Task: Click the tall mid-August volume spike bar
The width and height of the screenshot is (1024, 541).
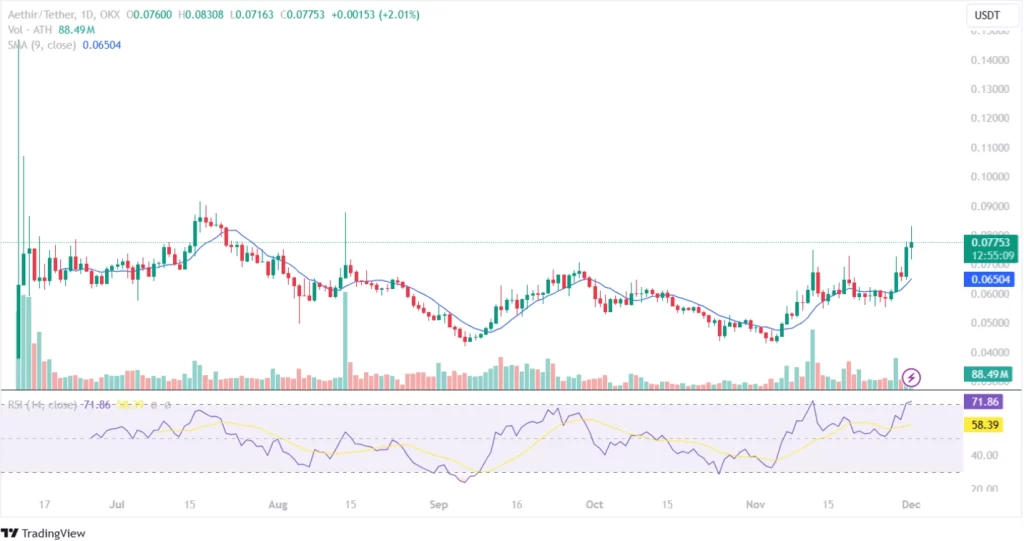Action: coord(345,341)
